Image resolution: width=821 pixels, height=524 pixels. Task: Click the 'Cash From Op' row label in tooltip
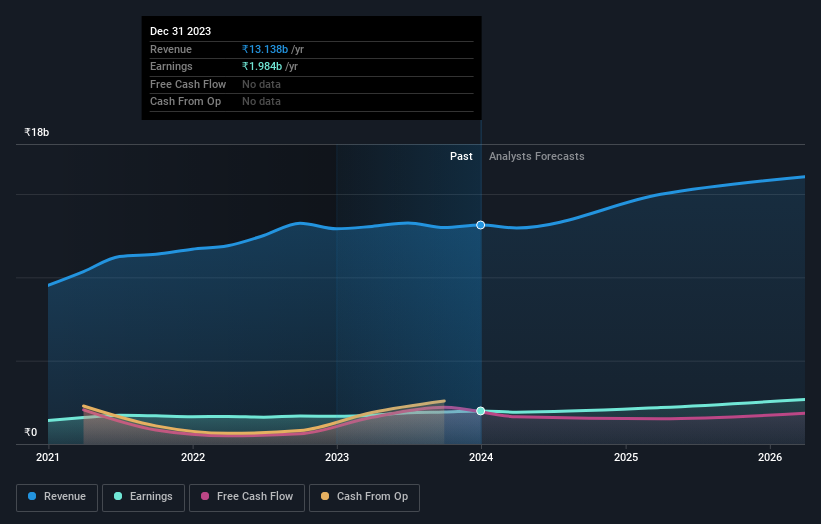185,102
